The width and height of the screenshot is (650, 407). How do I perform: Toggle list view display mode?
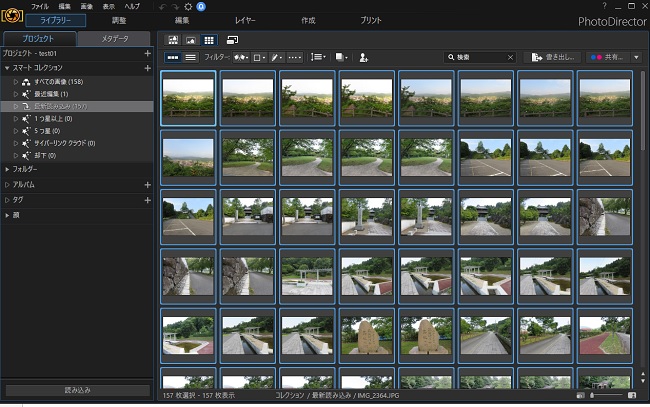[x=190, y=57]
